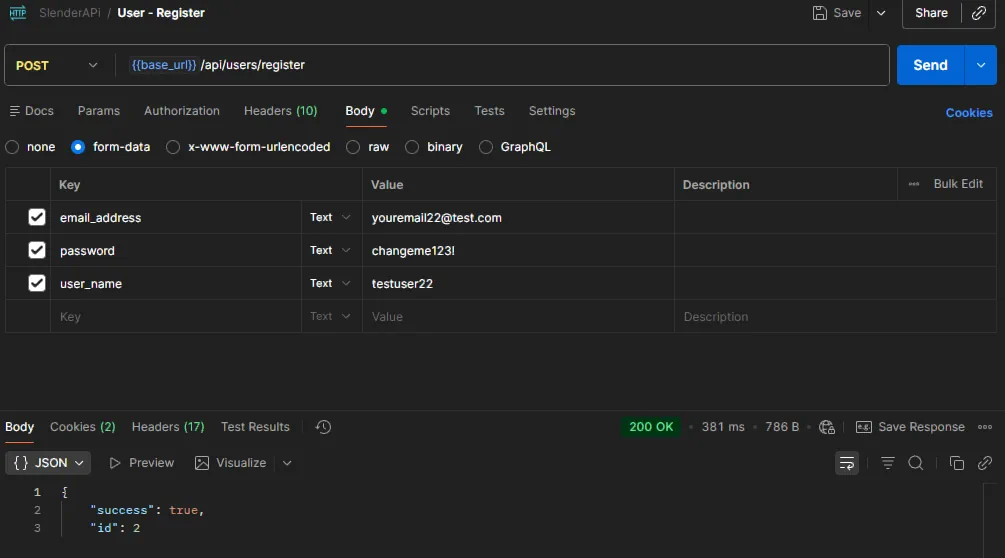This screenshot has height=558, width=1005.
Task: Click the network globe lock icon
Action: point(827,427)
